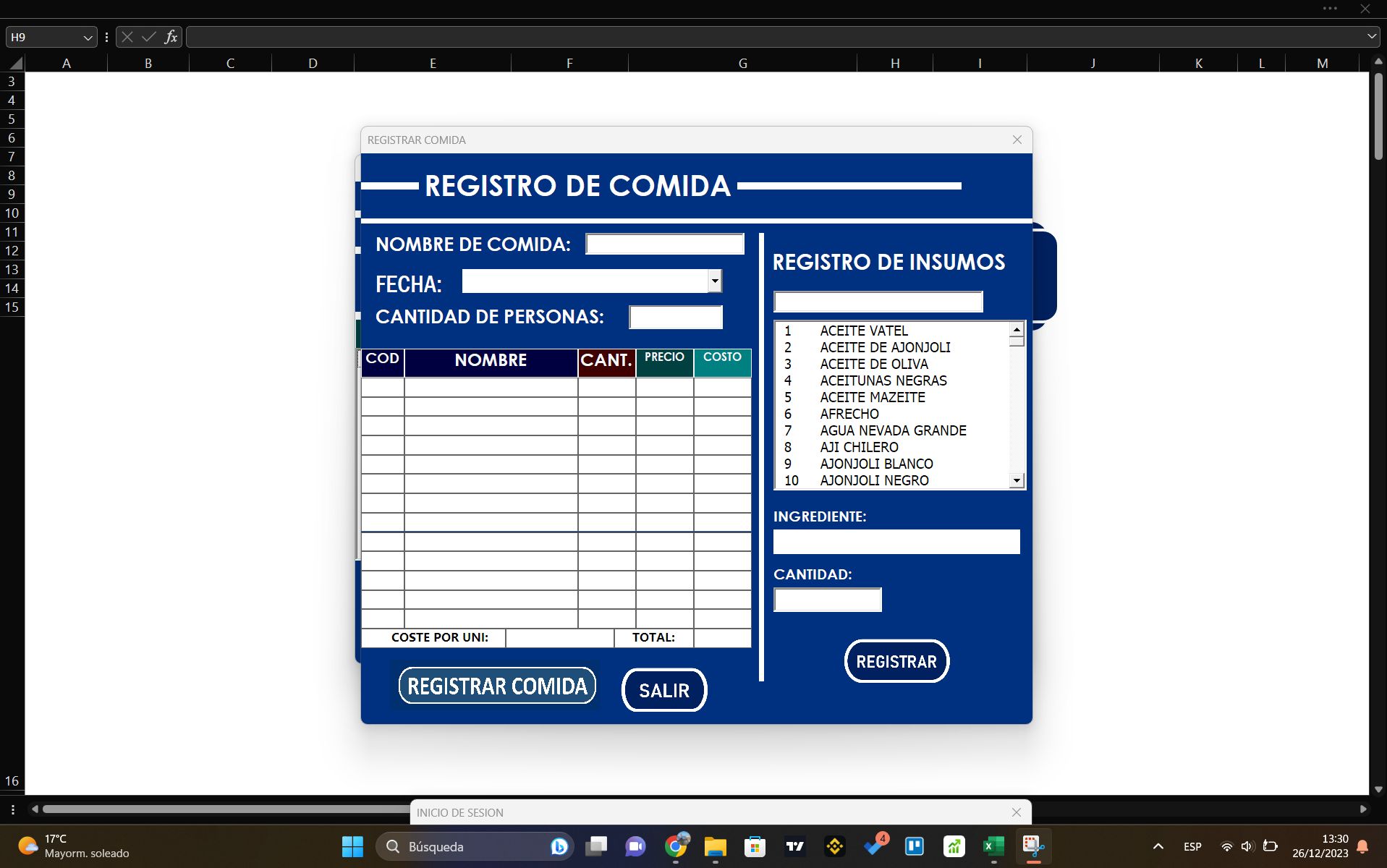1387x868 pixels.
Task: Open File Explorer from the taskbar
Action: [x=716, y=846]
